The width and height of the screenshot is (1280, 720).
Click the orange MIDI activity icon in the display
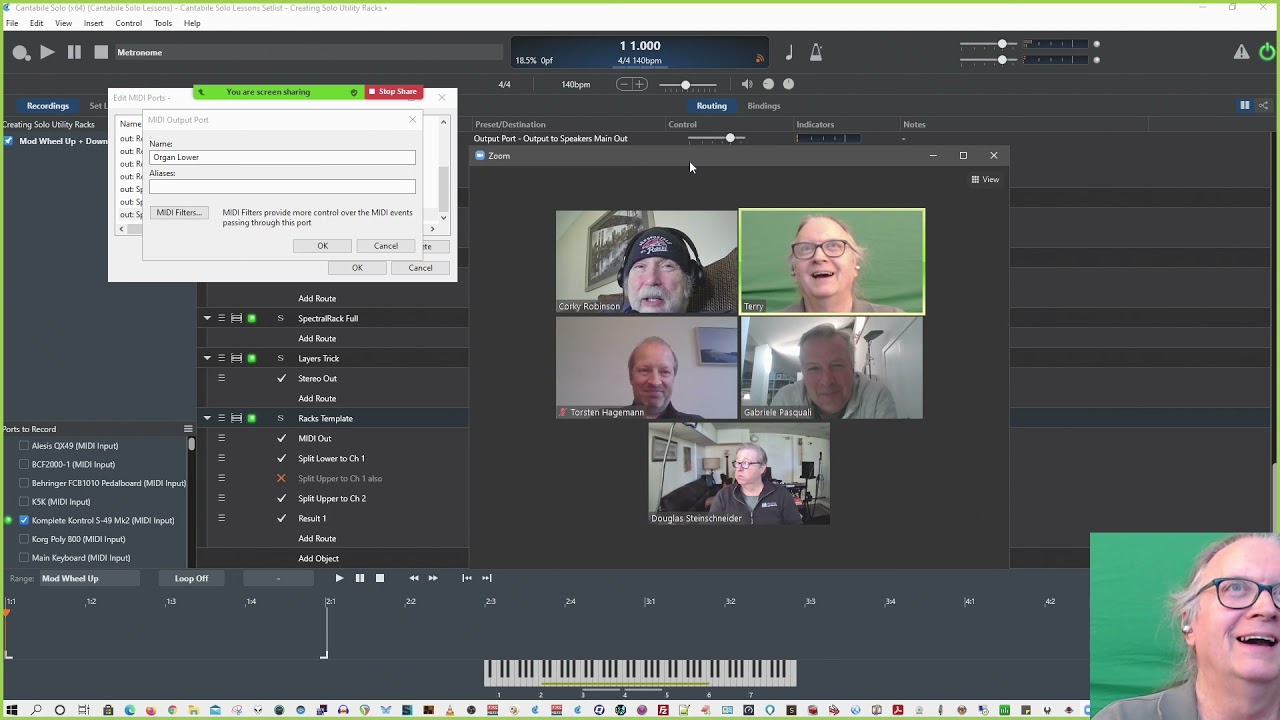(759, 59)
